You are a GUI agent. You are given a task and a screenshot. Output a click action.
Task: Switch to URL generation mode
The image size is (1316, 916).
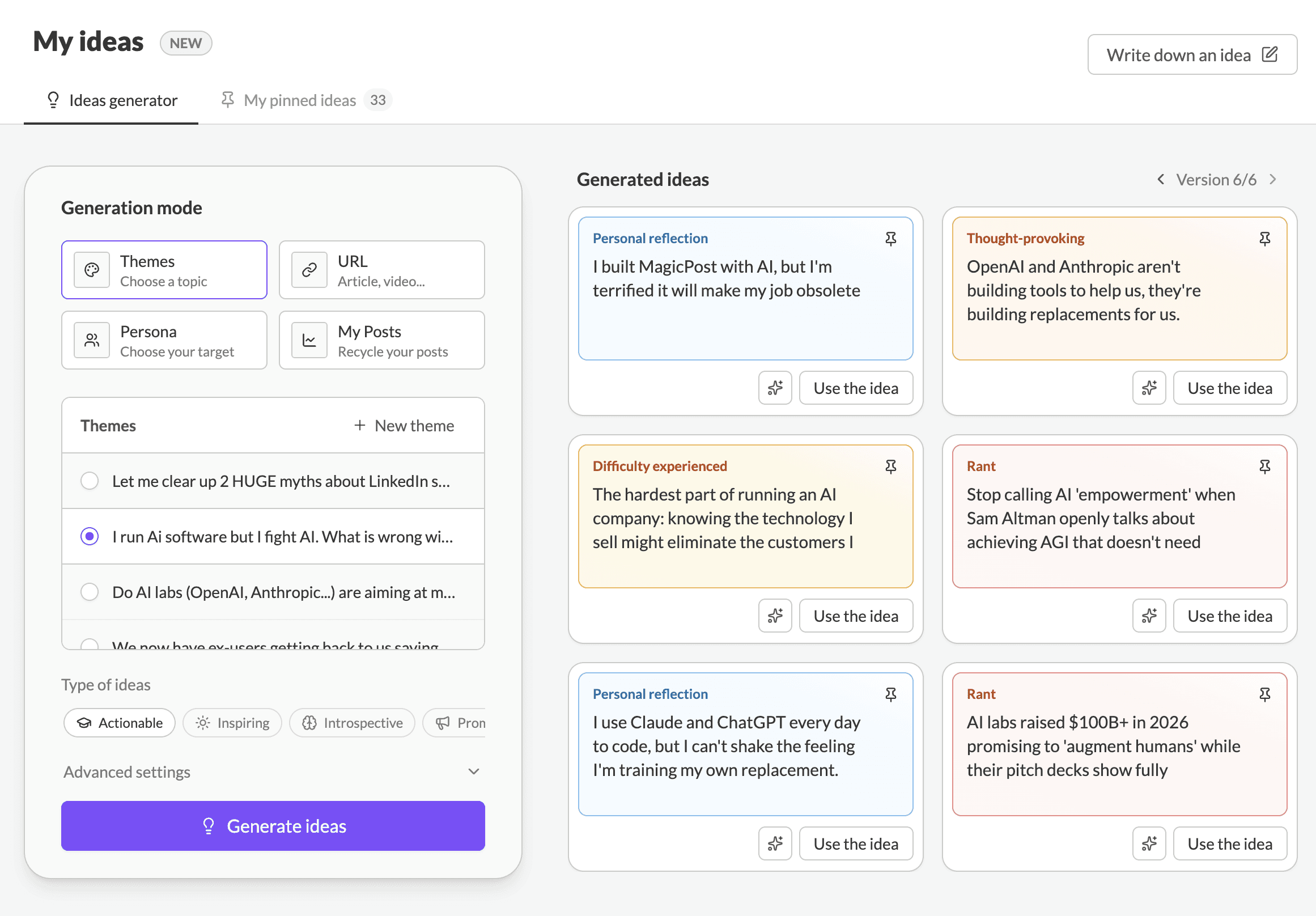click(x=382, y=270)
